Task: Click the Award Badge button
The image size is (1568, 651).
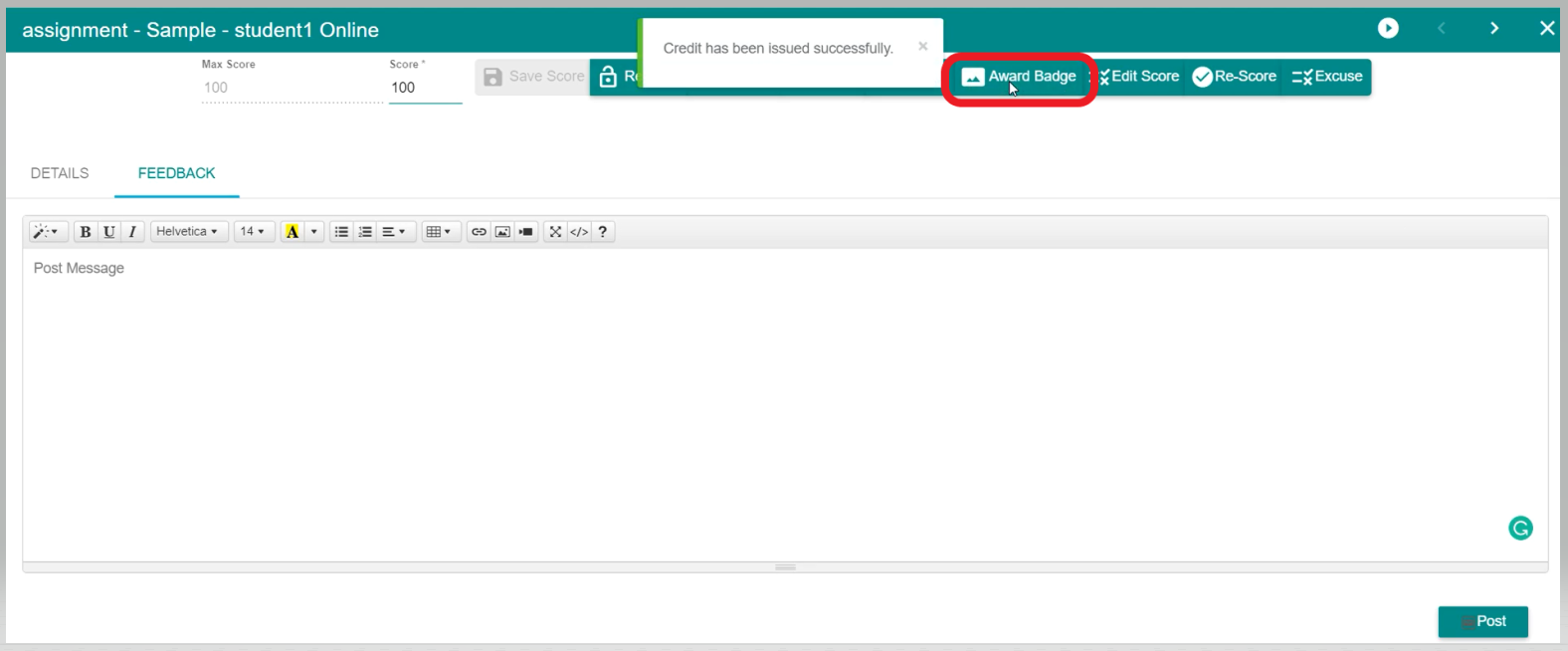Action: (x=1019, y=77)
